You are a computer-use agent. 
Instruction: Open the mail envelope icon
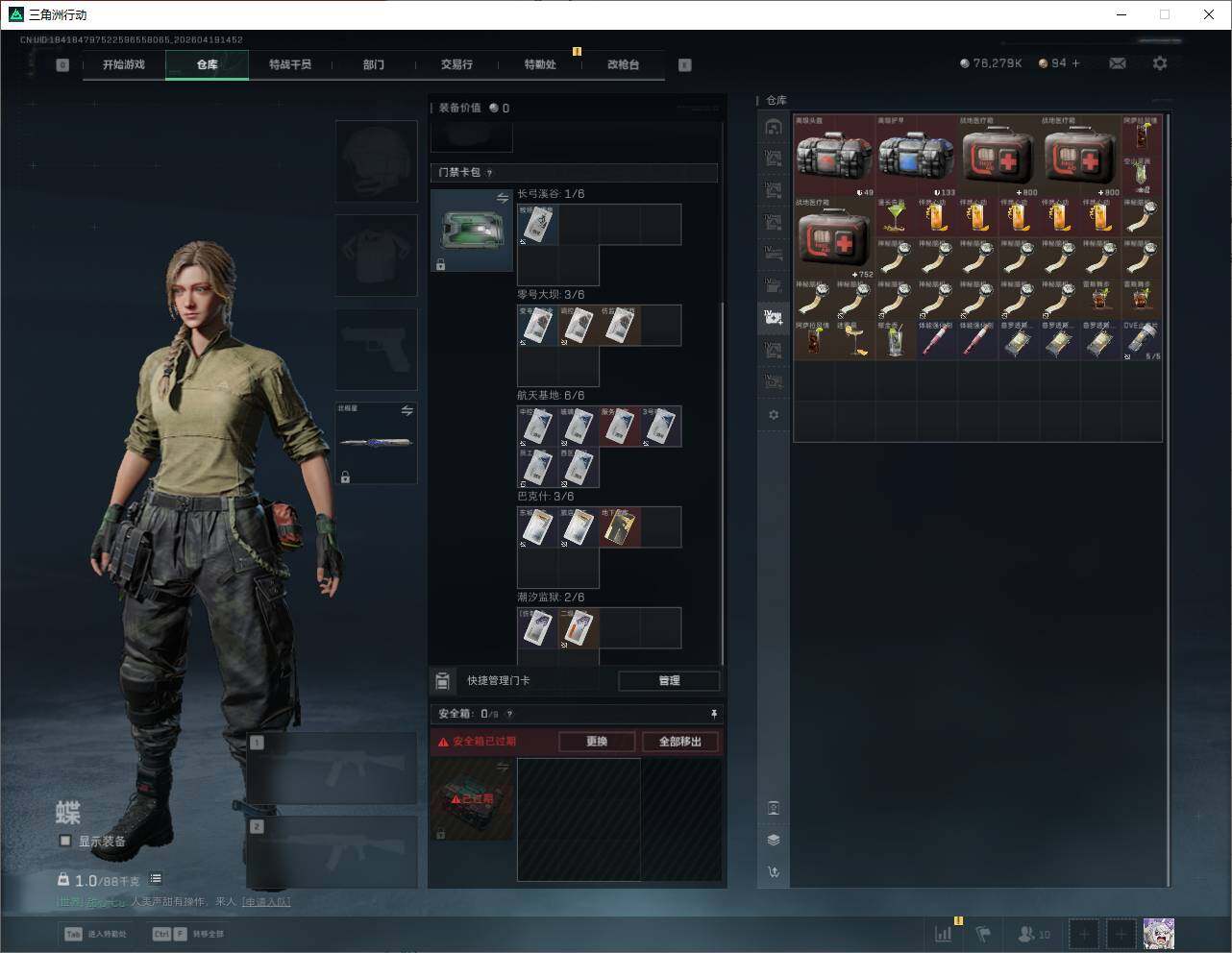(1117, 63)
